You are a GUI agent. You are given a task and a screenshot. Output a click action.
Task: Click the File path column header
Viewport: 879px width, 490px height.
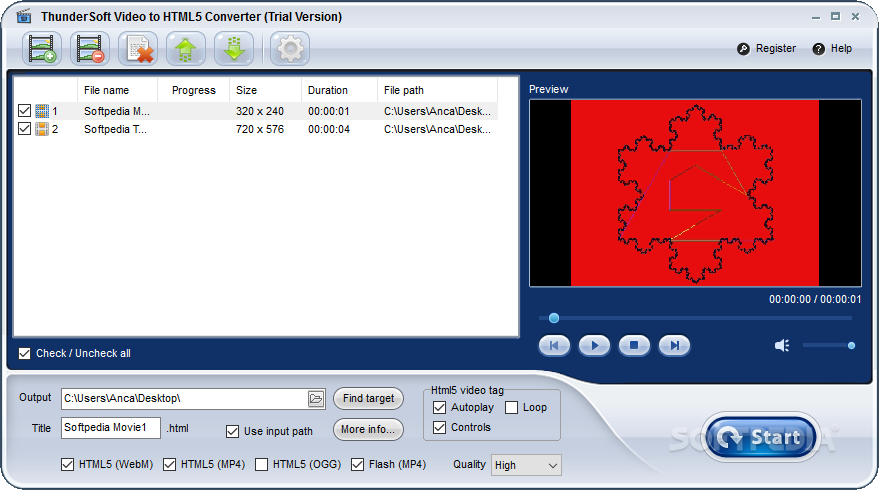[x=437, y=90]
